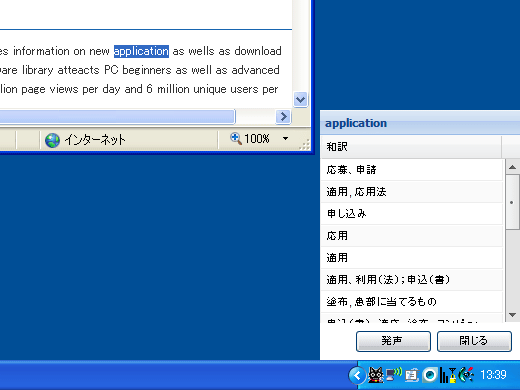This screenshot has width=520, height=390.
Task: Select the translation row 適用, 応用法
Action: click(412, 192)
